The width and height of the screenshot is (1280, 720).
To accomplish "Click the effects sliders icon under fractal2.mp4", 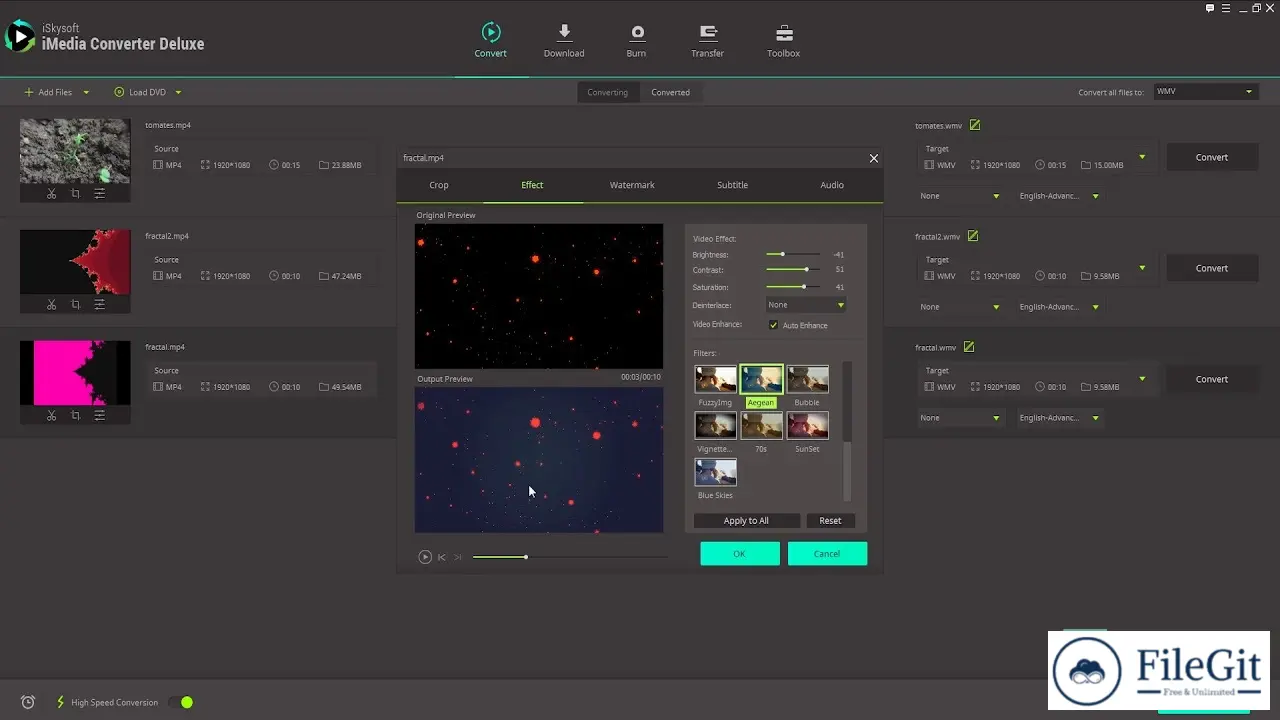I will 99,305.
